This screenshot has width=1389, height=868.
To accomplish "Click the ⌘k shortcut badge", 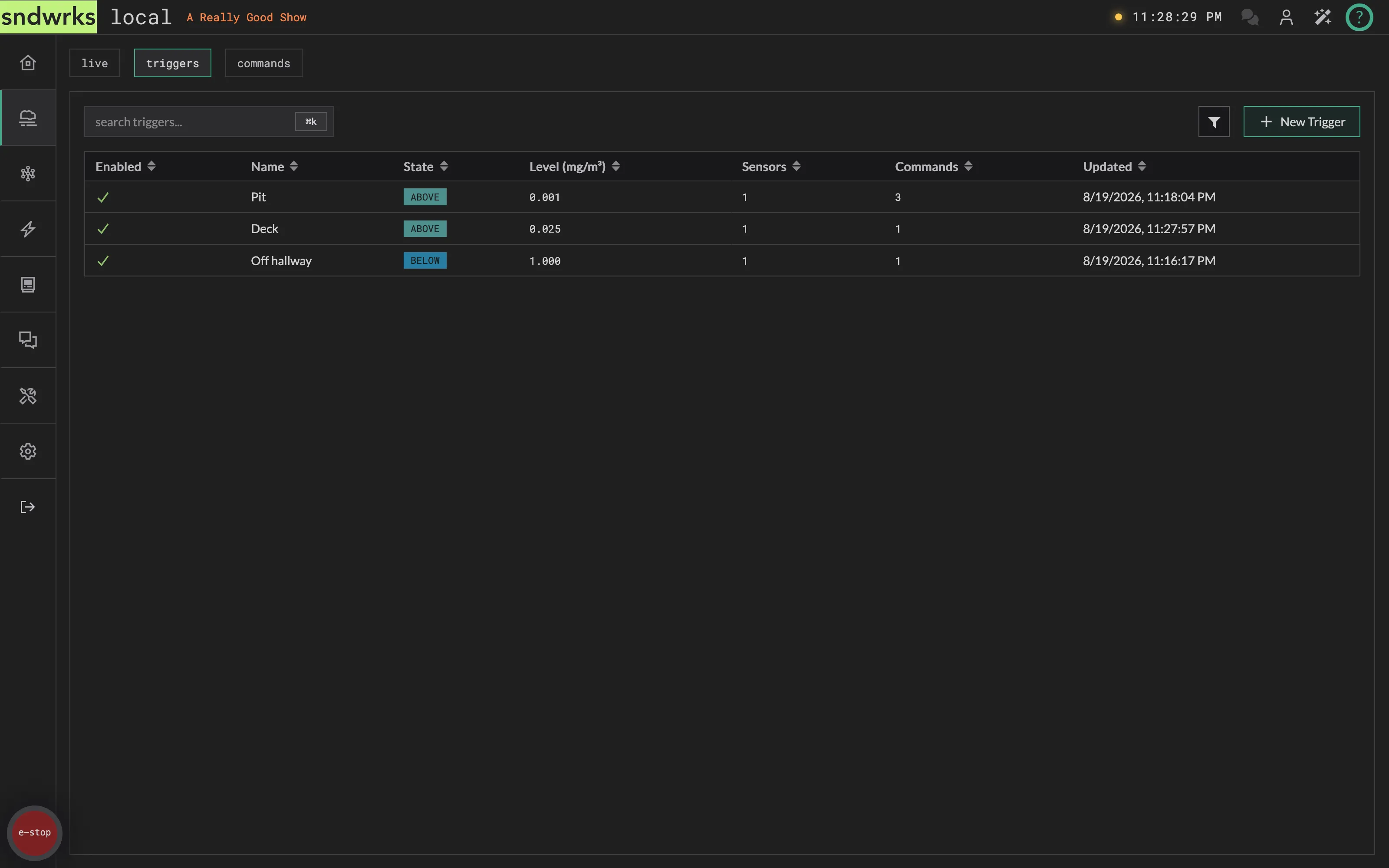I will (x=310, y=122).
